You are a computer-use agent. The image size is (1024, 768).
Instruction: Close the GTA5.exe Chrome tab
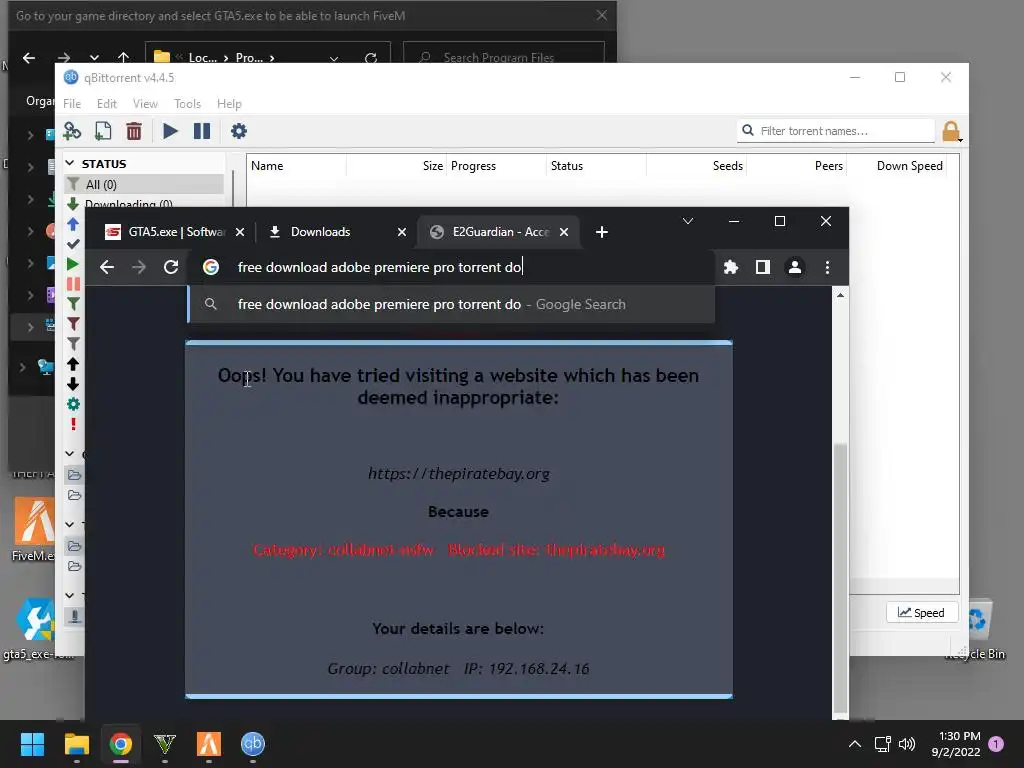(x=240, y=232)
